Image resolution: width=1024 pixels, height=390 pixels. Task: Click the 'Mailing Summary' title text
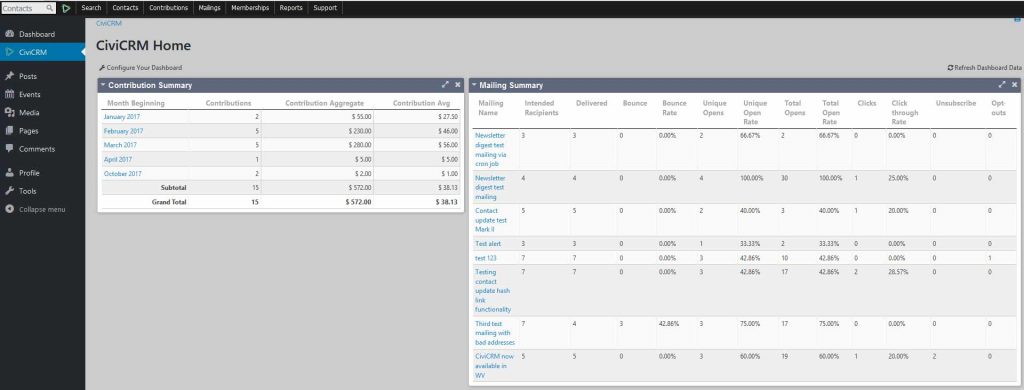[x=511, y=86]
